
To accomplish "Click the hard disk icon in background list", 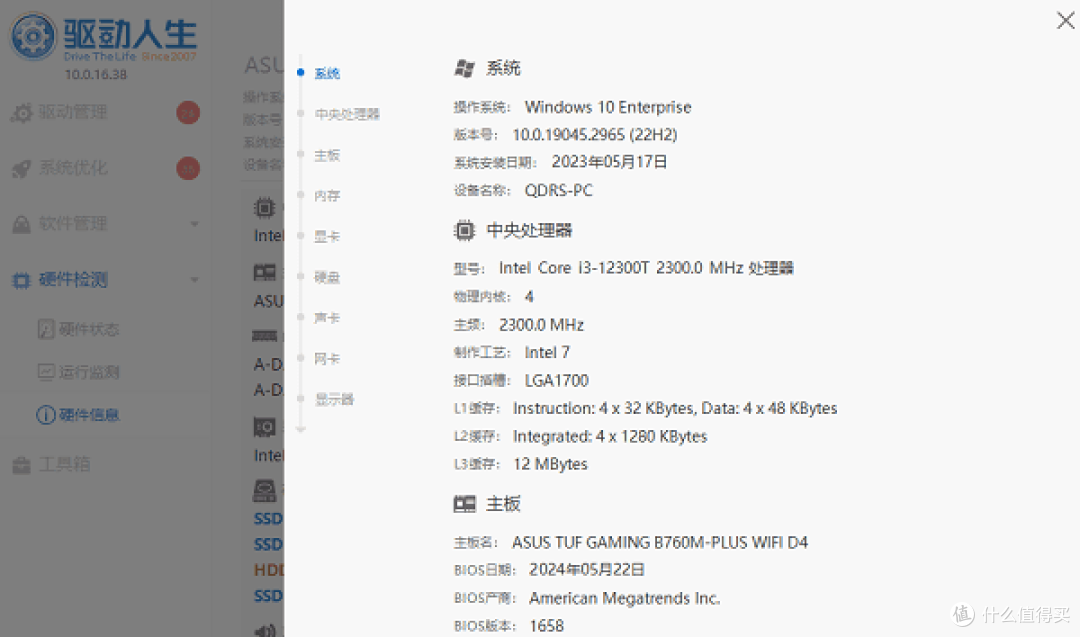I will coord(264,490).
